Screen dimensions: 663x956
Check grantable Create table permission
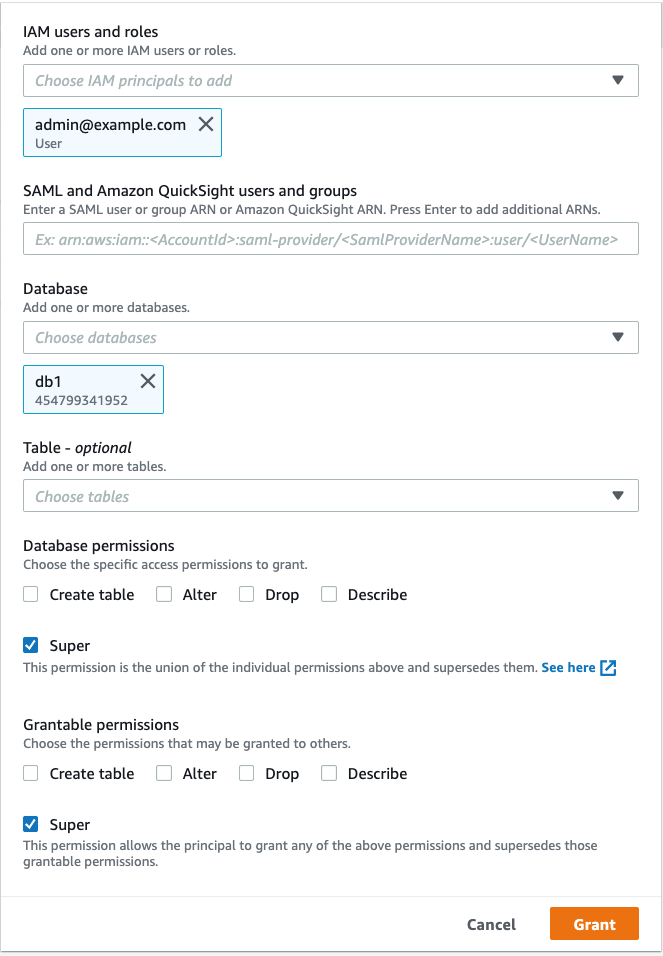(x=31, y=774)
